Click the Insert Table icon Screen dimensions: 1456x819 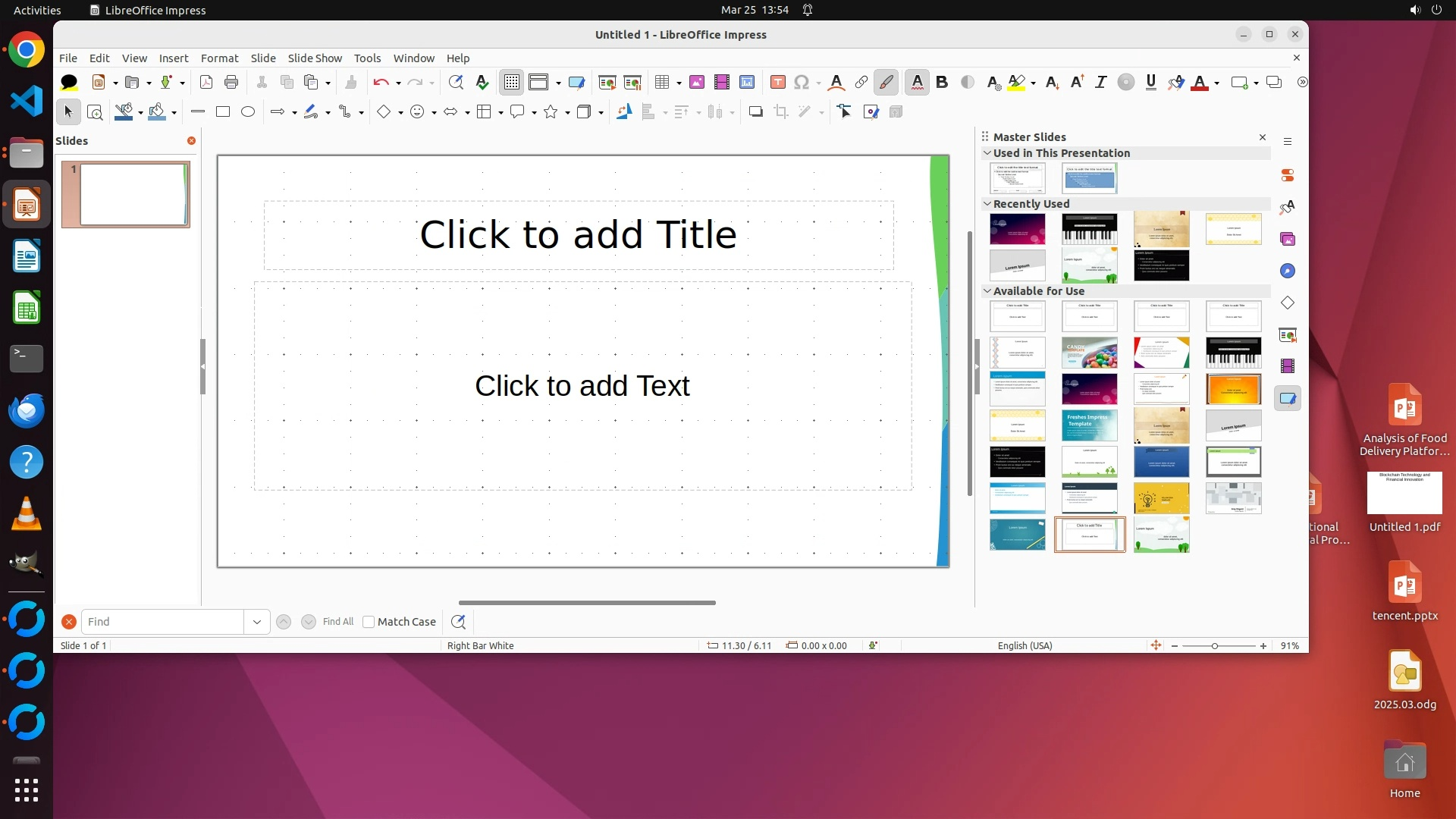coord(661,82)
